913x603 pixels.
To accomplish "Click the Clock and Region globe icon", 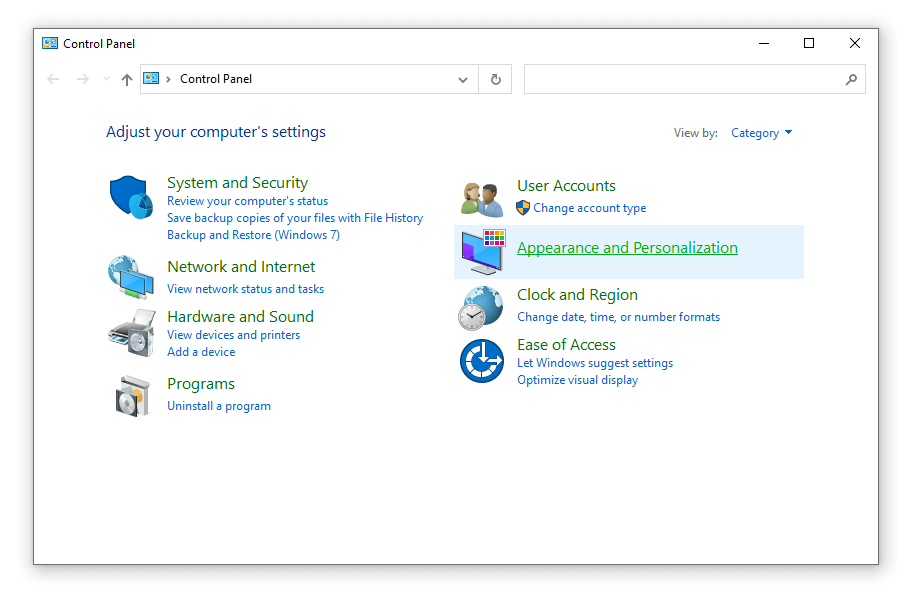I will tap(481, 308).
